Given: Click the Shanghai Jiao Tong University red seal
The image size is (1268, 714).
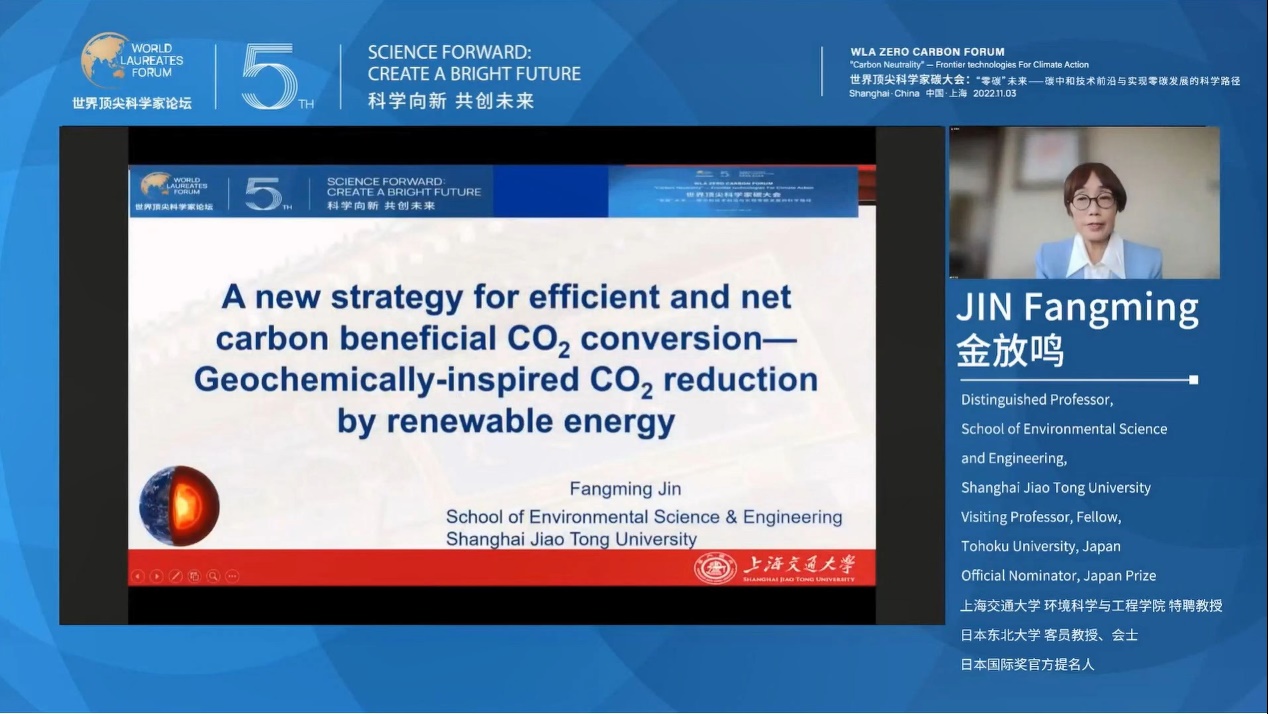Looking at the screenshot, I should tap(715, 568).
